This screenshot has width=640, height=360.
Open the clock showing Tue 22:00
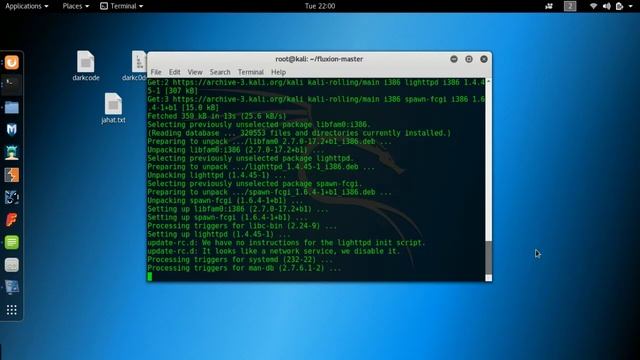(320, 6)
